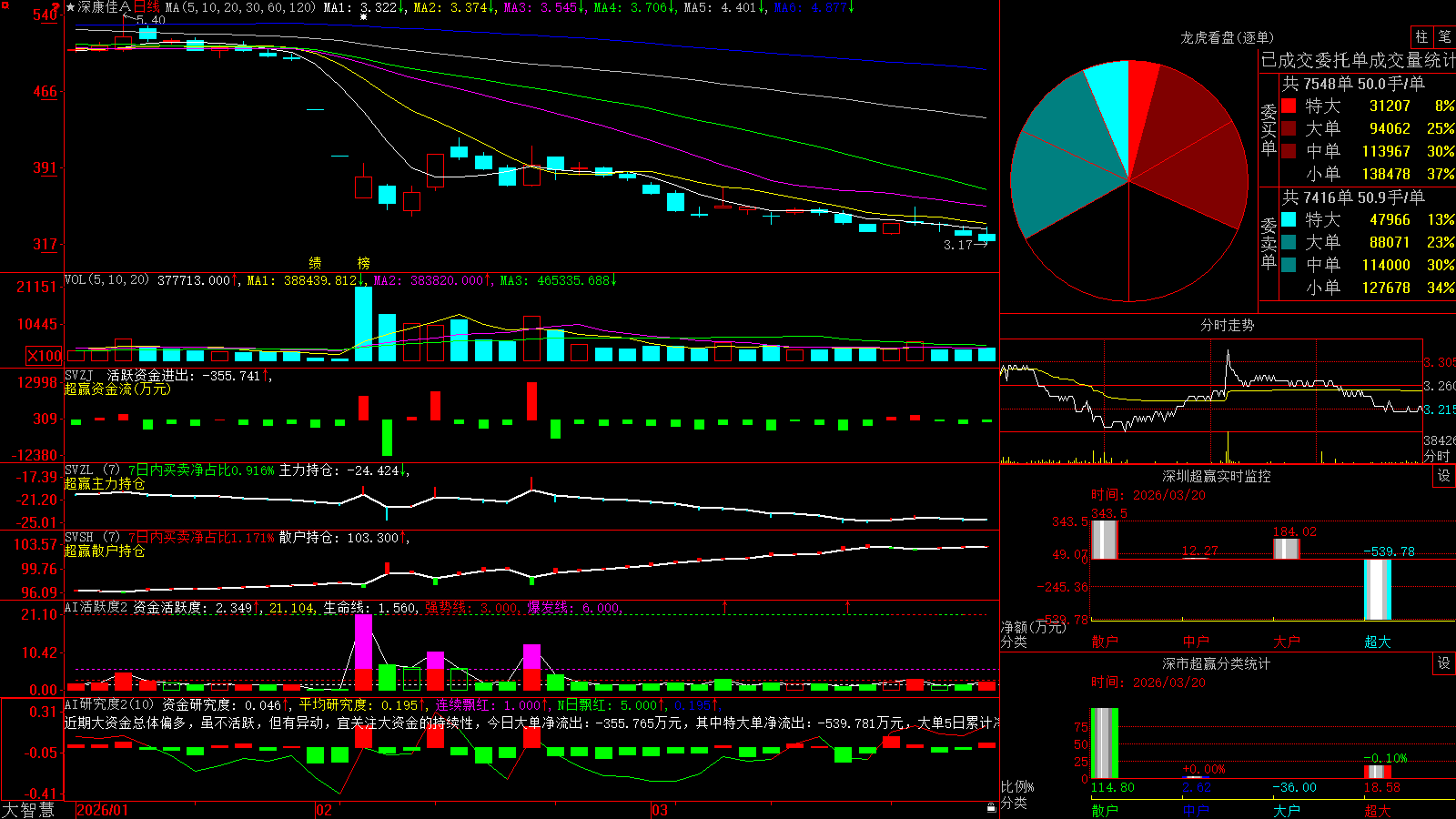Click the -539.78 超大 value label
1456x819 pixels.
1390,551
